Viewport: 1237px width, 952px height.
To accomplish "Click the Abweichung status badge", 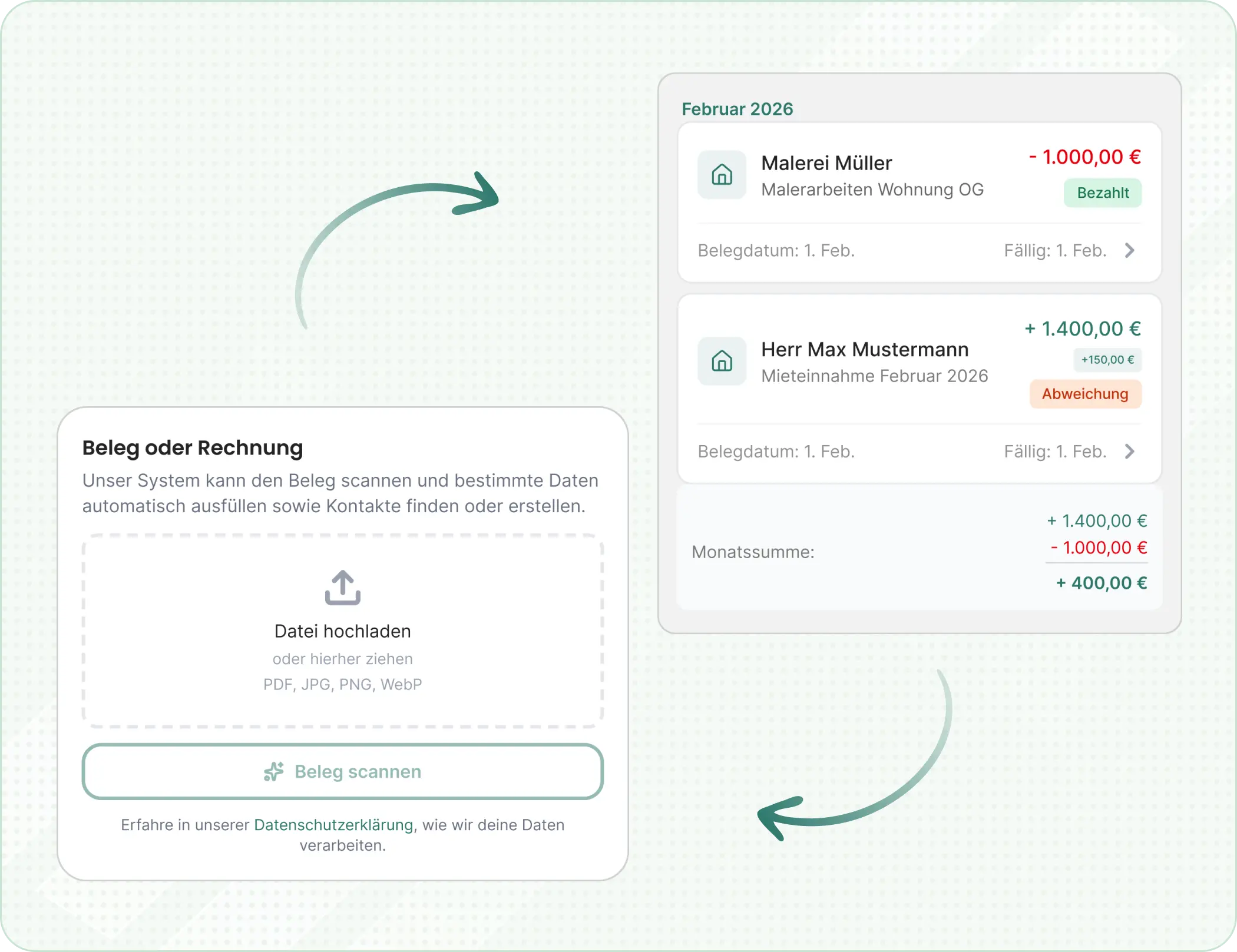I will coord(1085,394).
